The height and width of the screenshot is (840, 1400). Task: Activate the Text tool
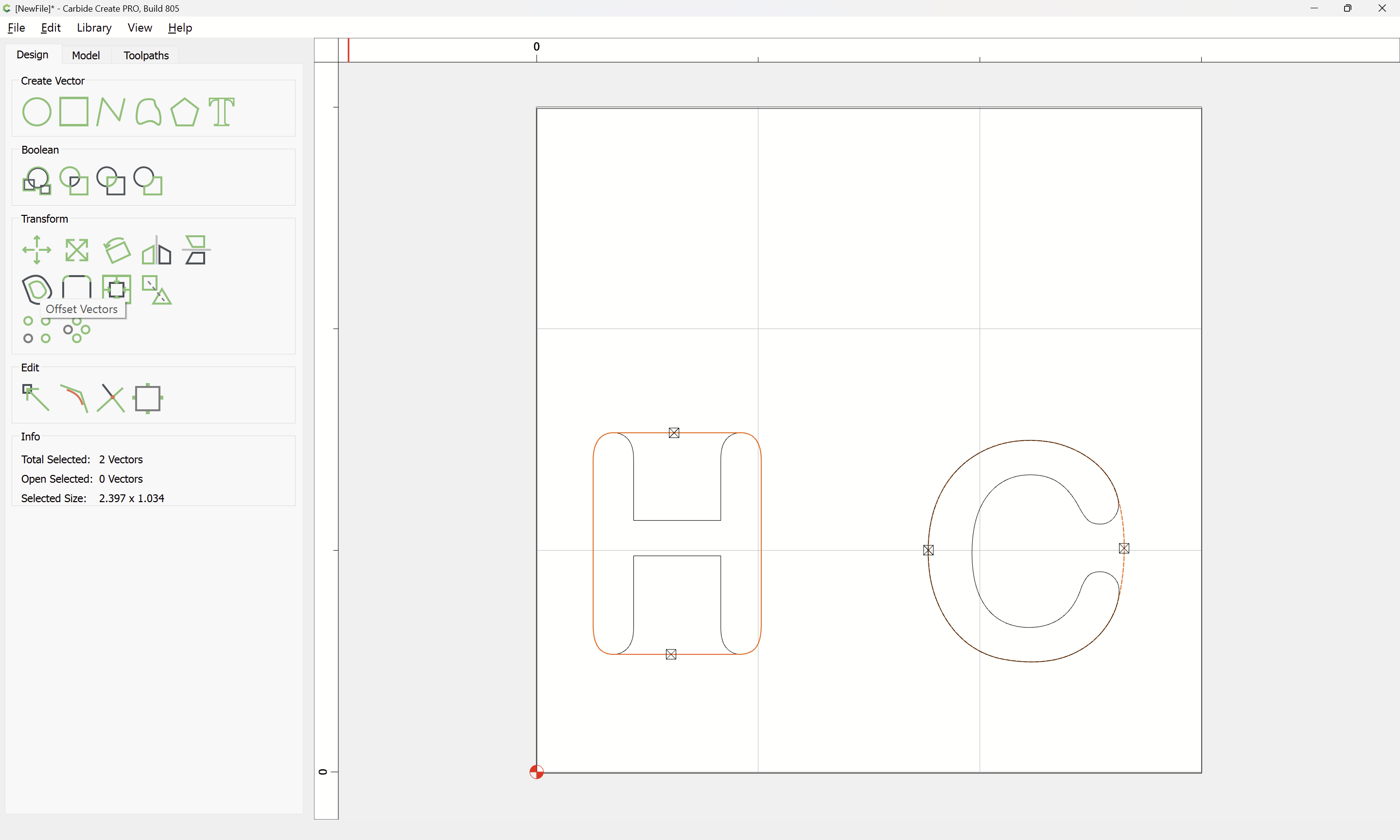pos(222,111)
